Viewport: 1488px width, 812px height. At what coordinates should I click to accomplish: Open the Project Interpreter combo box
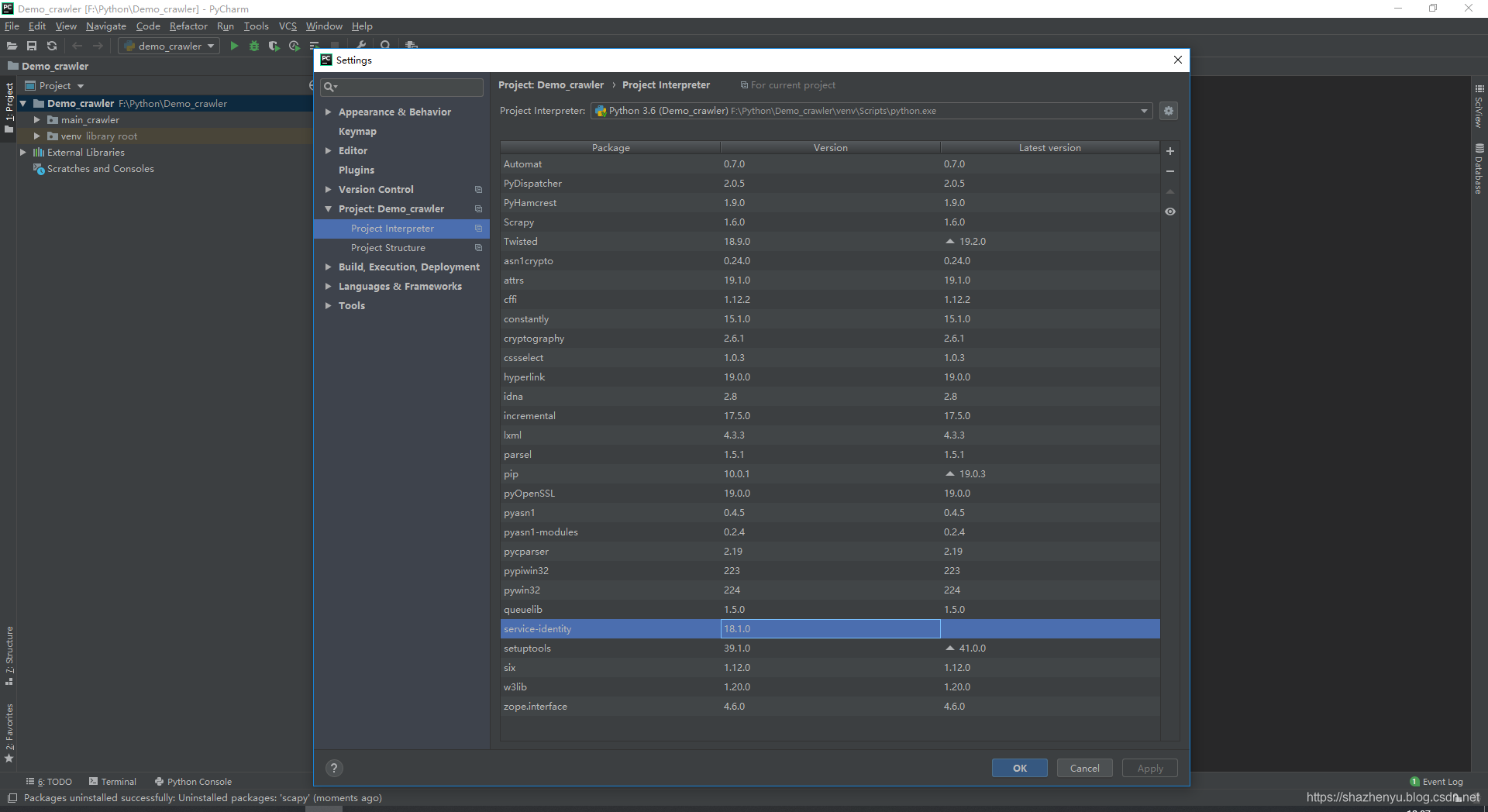point(872,111)
